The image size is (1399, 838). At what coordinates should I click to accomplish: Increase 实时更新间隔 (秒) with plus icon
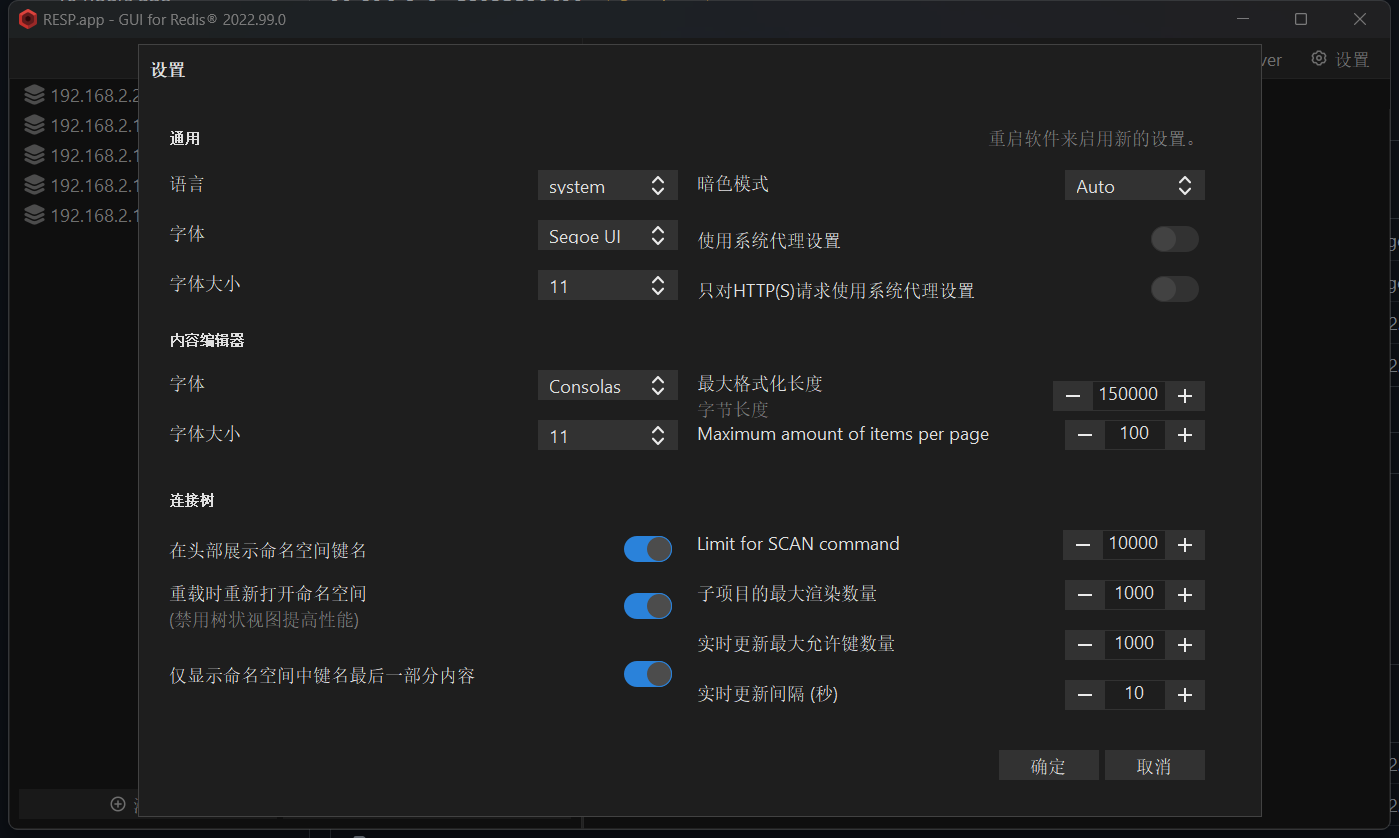click(x=1185, y=695)
